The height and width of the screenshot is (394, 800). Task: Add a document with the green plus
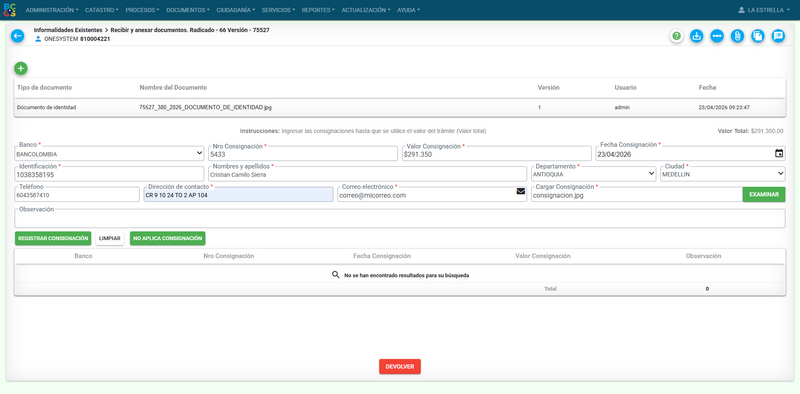pyautogui.click(x=20, y=68)
